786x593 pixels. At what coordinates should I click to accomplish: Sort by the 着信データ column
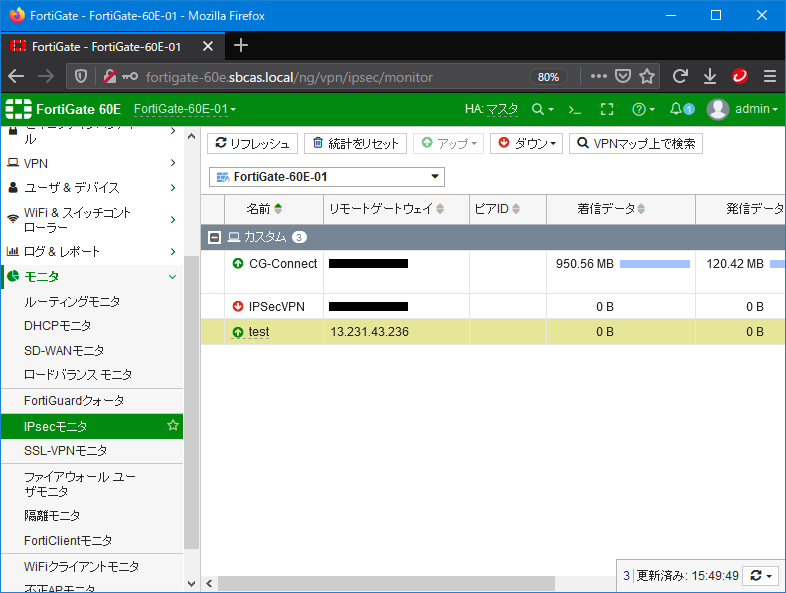tap(621, 209)
